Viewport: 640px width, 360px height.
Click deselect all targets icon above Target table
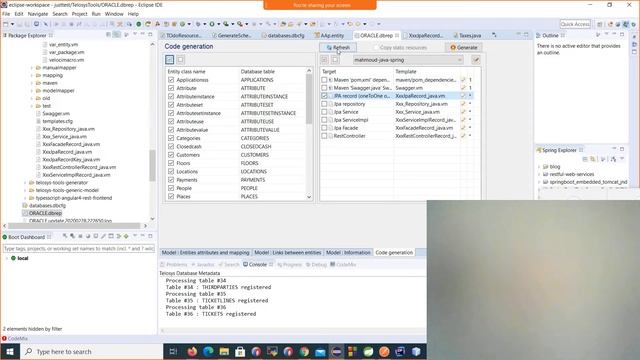(335, 60)
